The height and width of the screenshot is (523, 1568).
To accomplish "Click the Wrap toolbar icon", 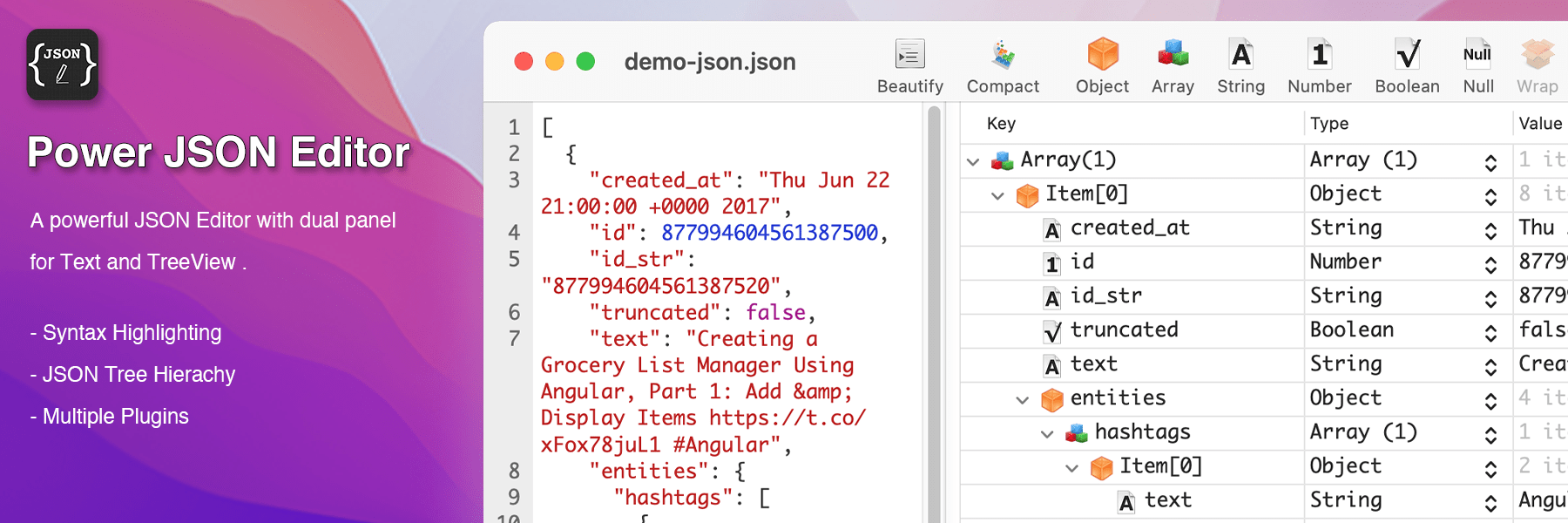I will [1538, 54].
